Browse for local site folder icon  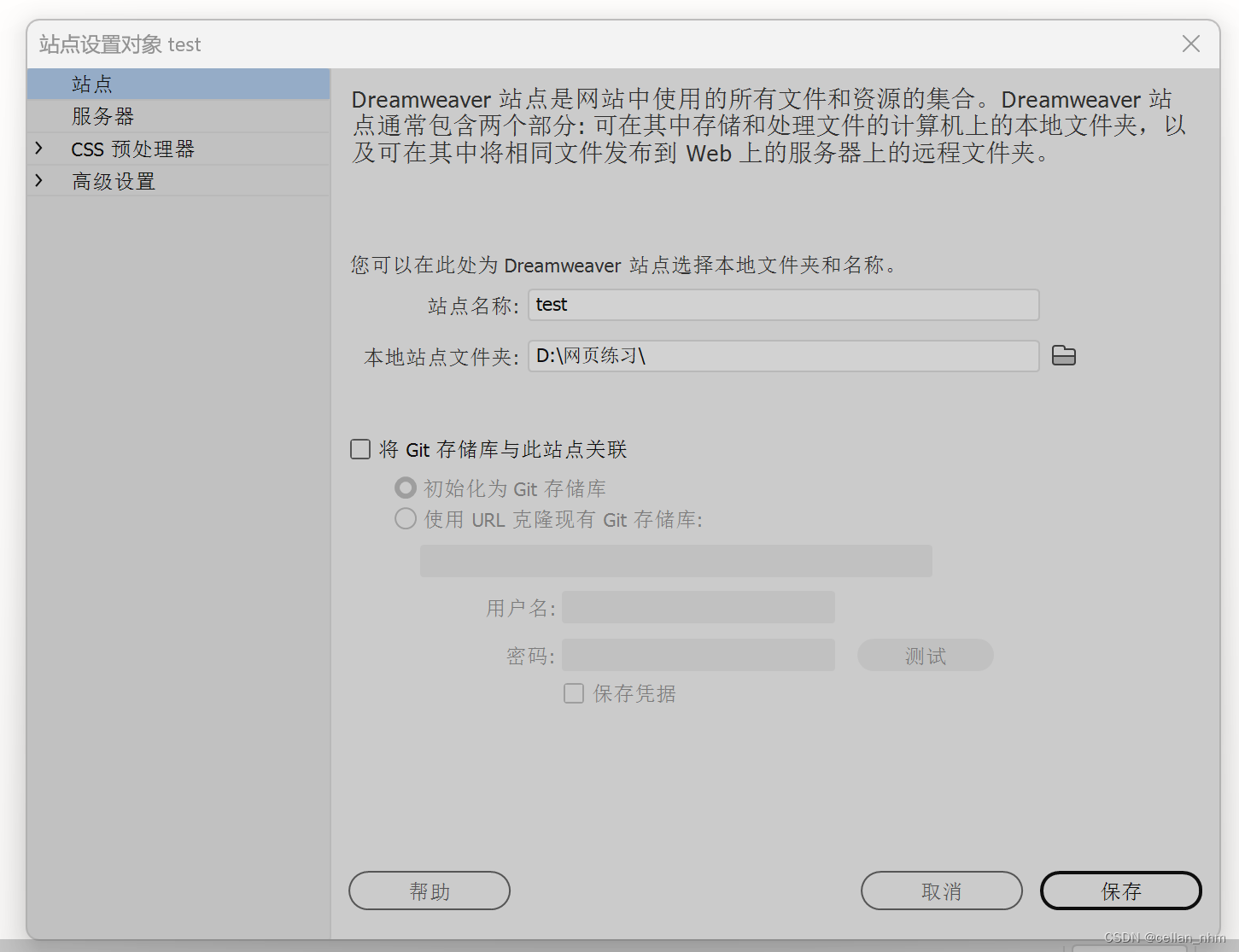click(x=1063, y=355)
